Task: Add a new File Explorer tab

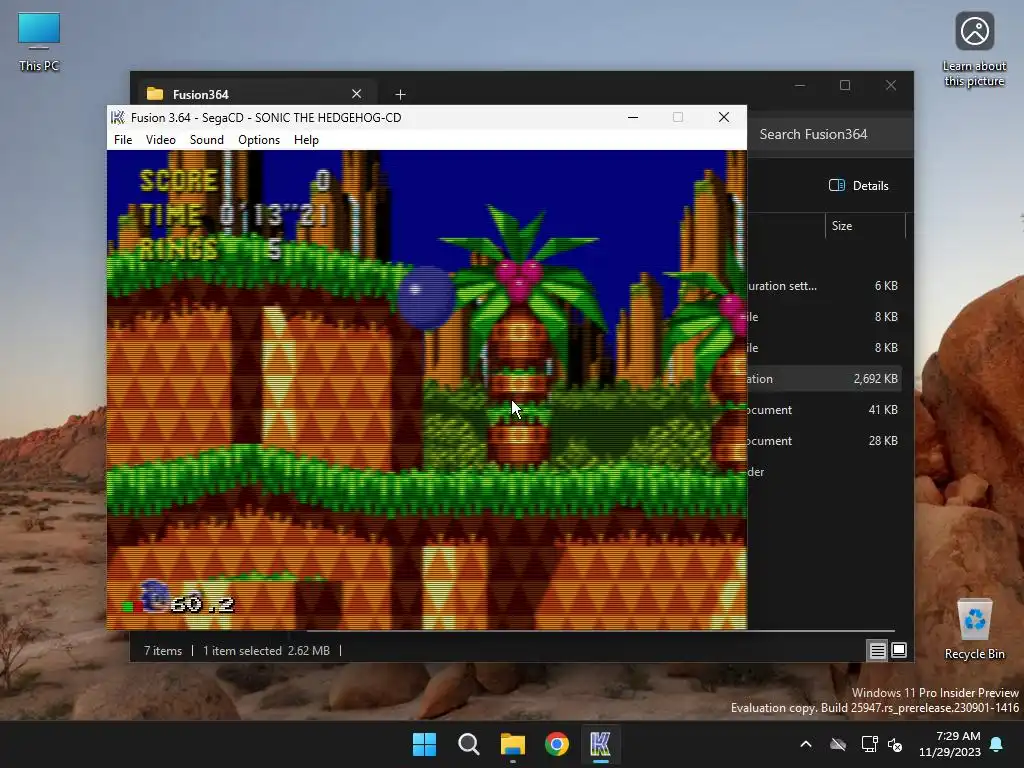Action: pos(400,95)
